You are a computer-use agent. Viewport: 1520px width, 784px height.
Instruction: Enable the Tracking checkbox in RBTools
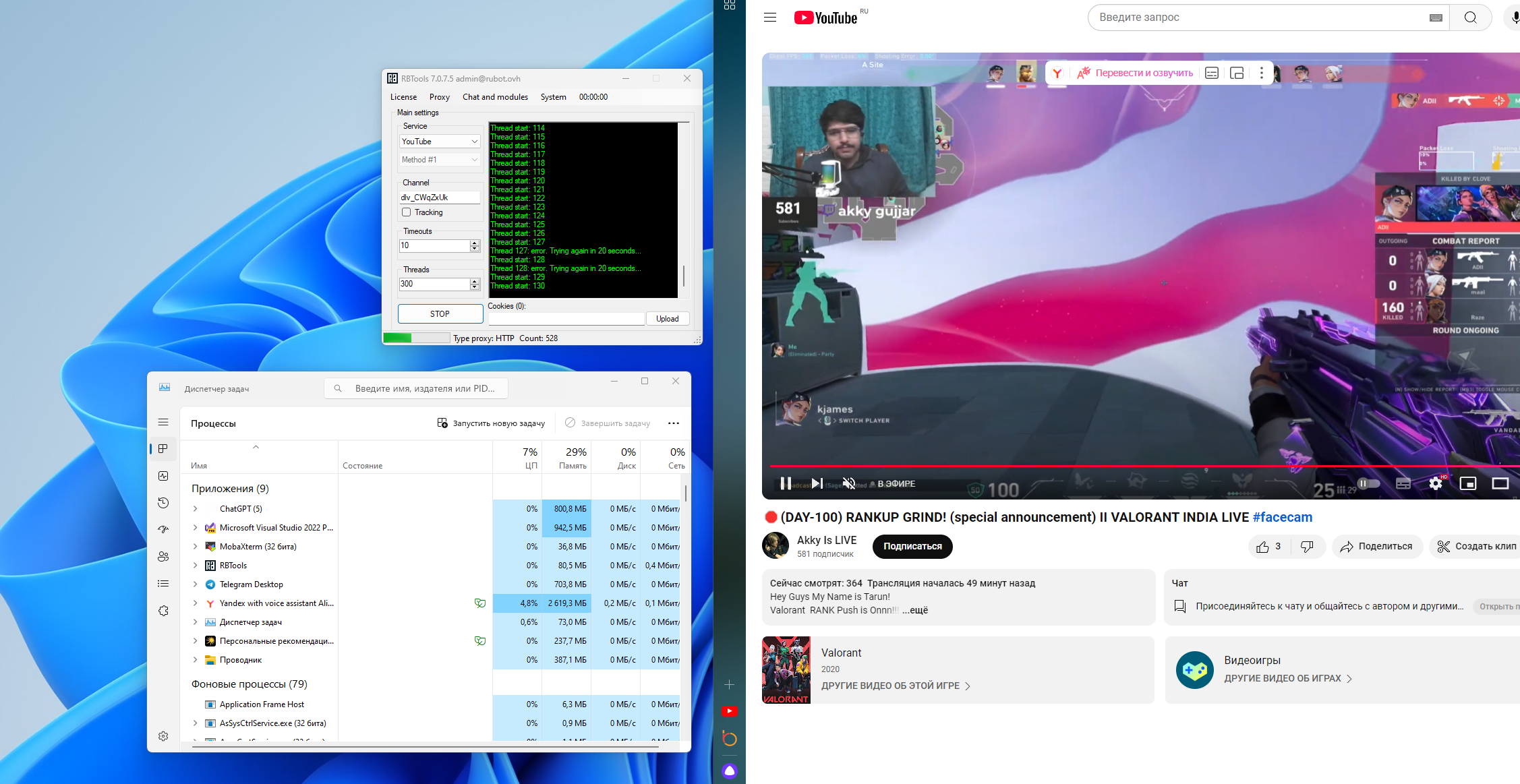tap(407, 212)
